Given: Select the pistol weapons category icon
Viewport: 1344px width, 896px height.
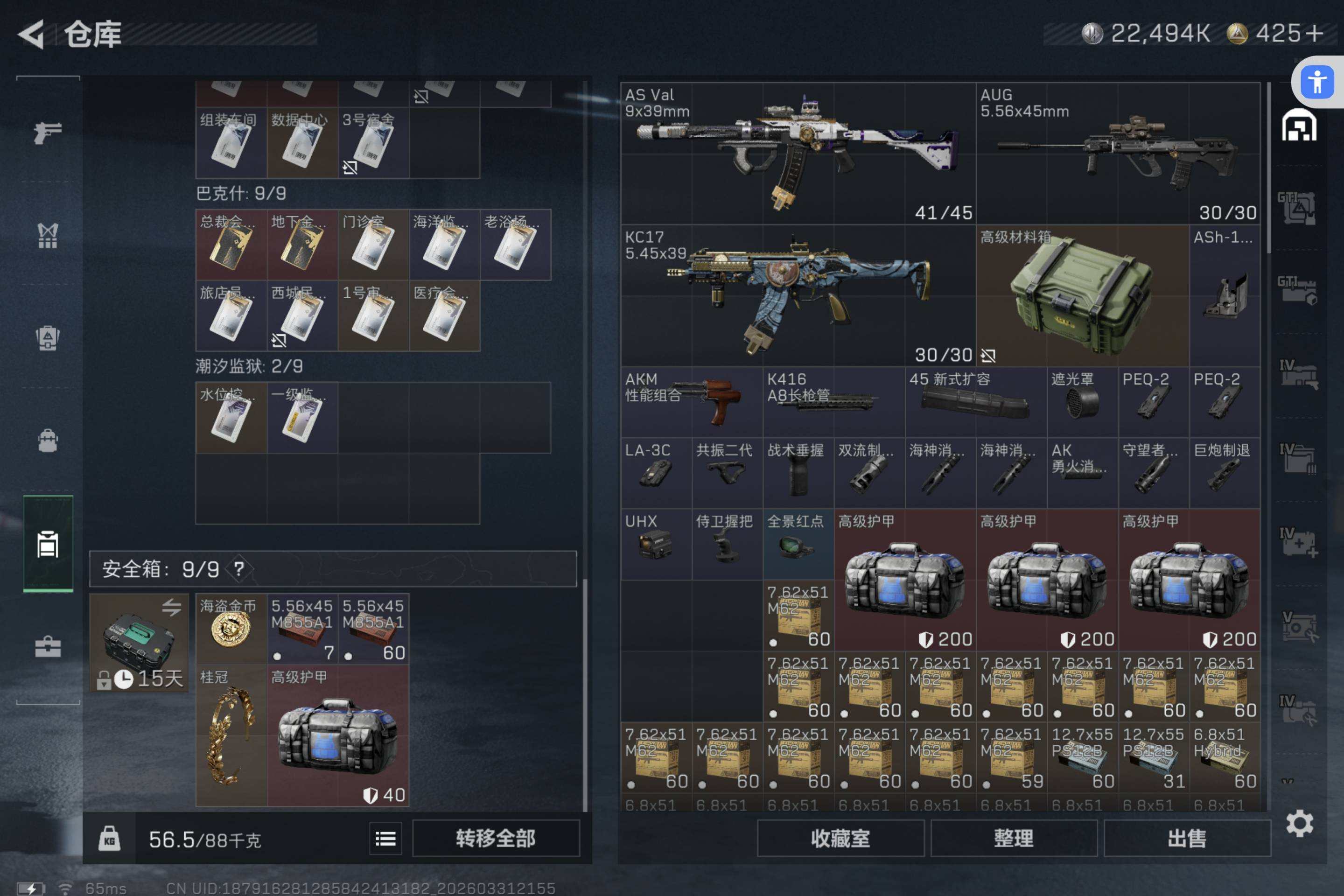Looking at the screenshot, I should [x=48, y=133].
